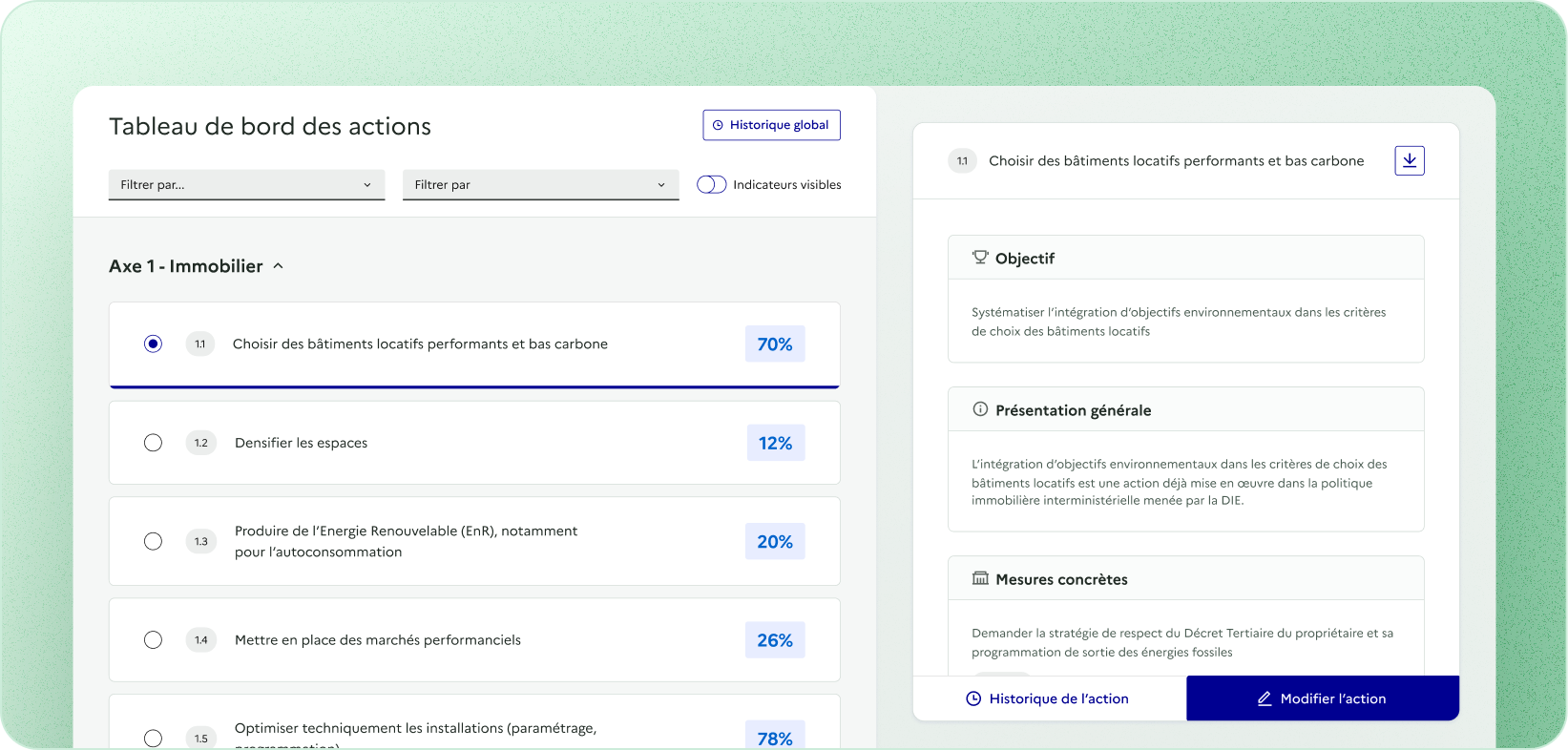Select the Produire de l'Energie Renouvelable action row
Image resolution: width=1568 pixels, height=750 pixels.
pos(406,541)
